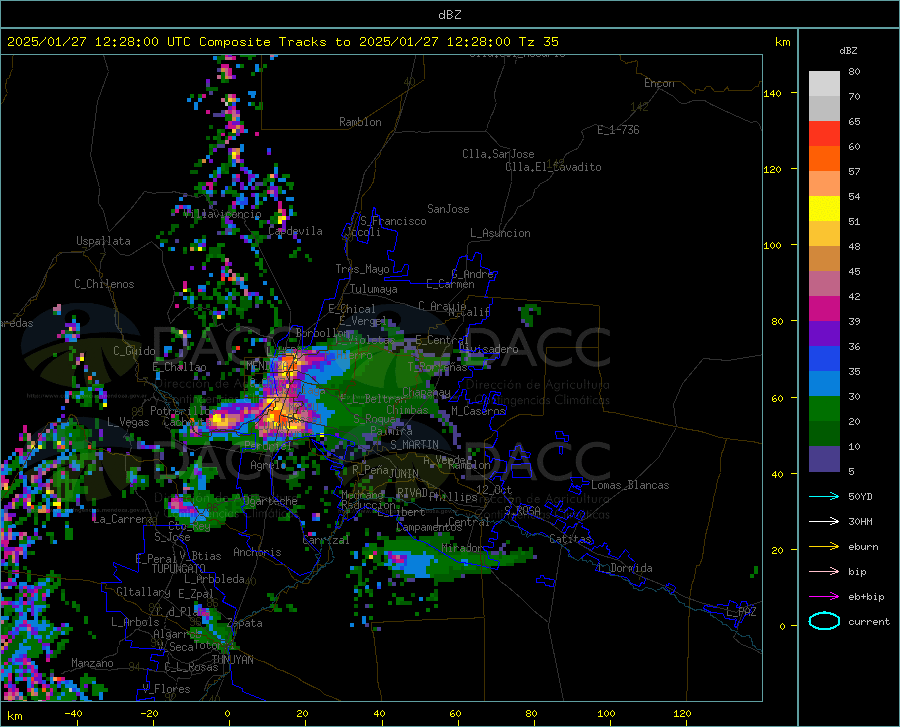The image size is (900, 727).
Task: Click the C_Chilenos place label
Action: pos(104,284)
